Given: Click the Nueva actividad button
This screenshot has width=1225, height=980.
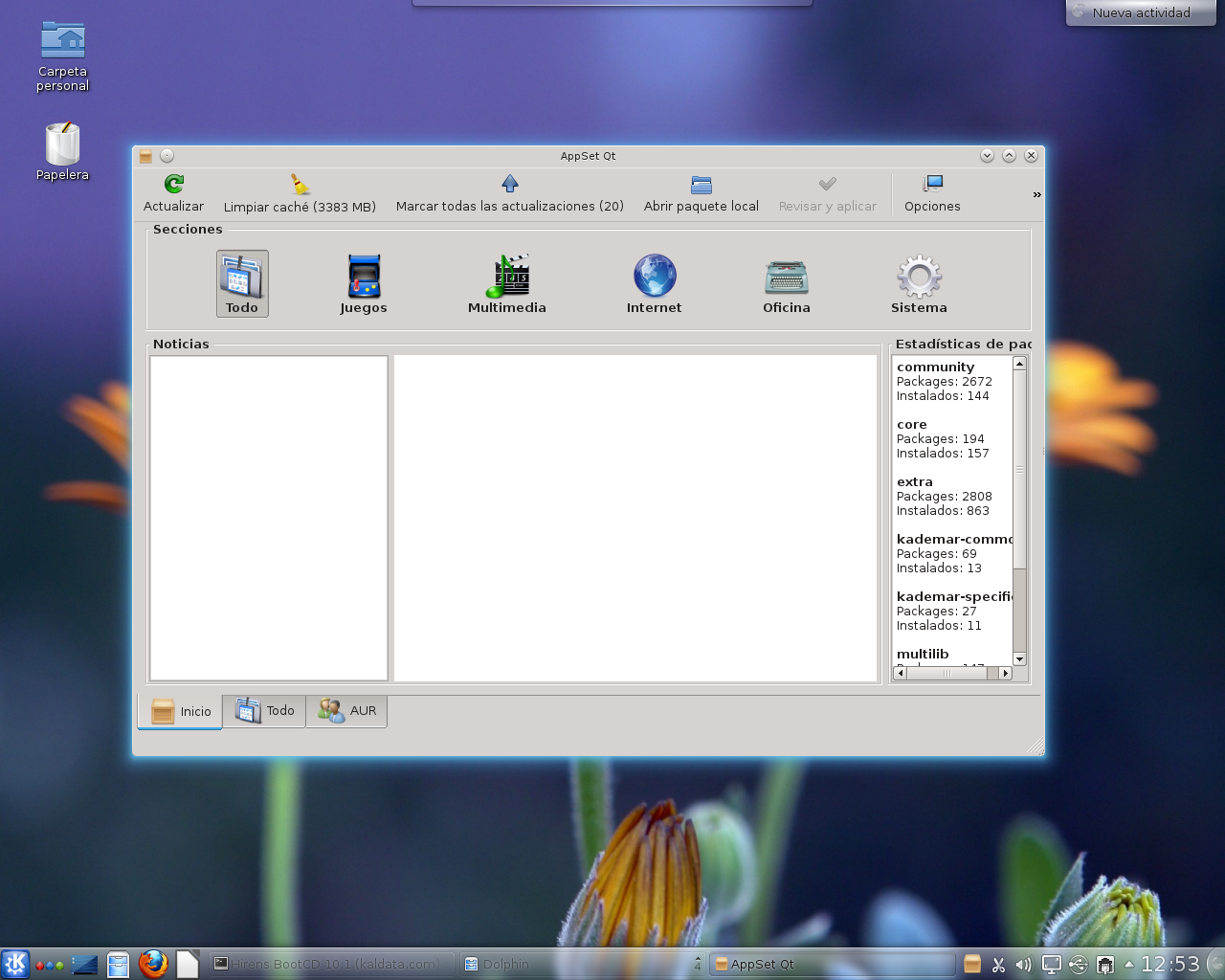Looking at the screenshot, I should [x=1140, y=12].
